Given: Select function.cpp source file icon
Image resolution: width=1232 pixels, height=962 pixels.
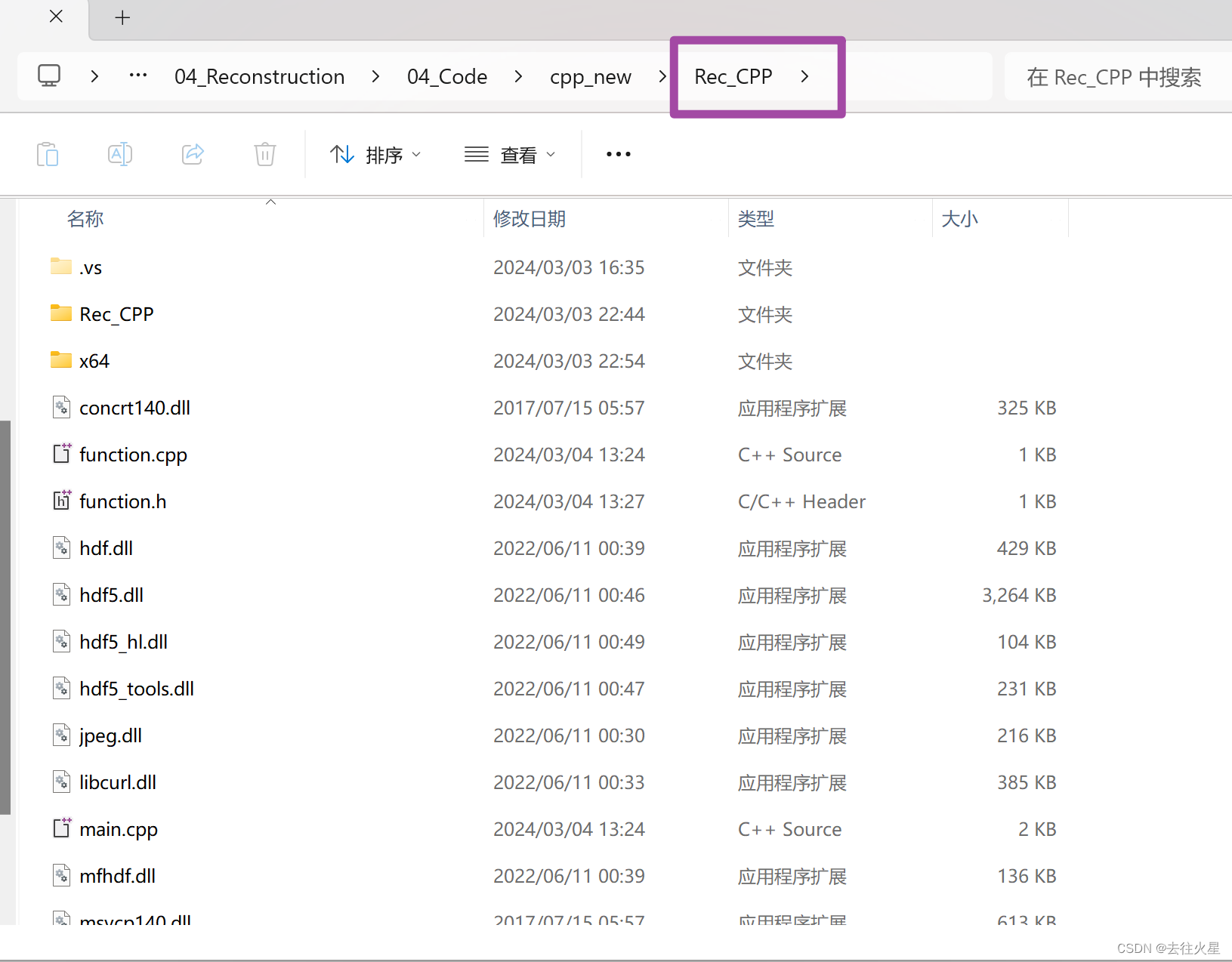Looking at the screenshot, I should click(x=62, y=454).
